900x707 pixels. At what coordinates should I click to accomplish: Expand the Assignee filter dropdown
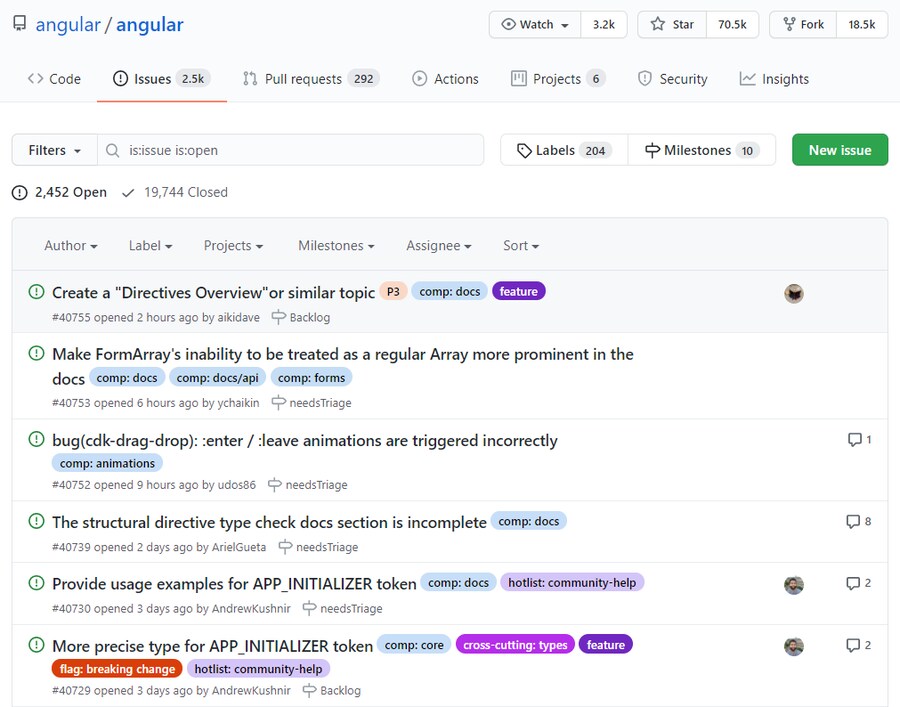(438, 245)
